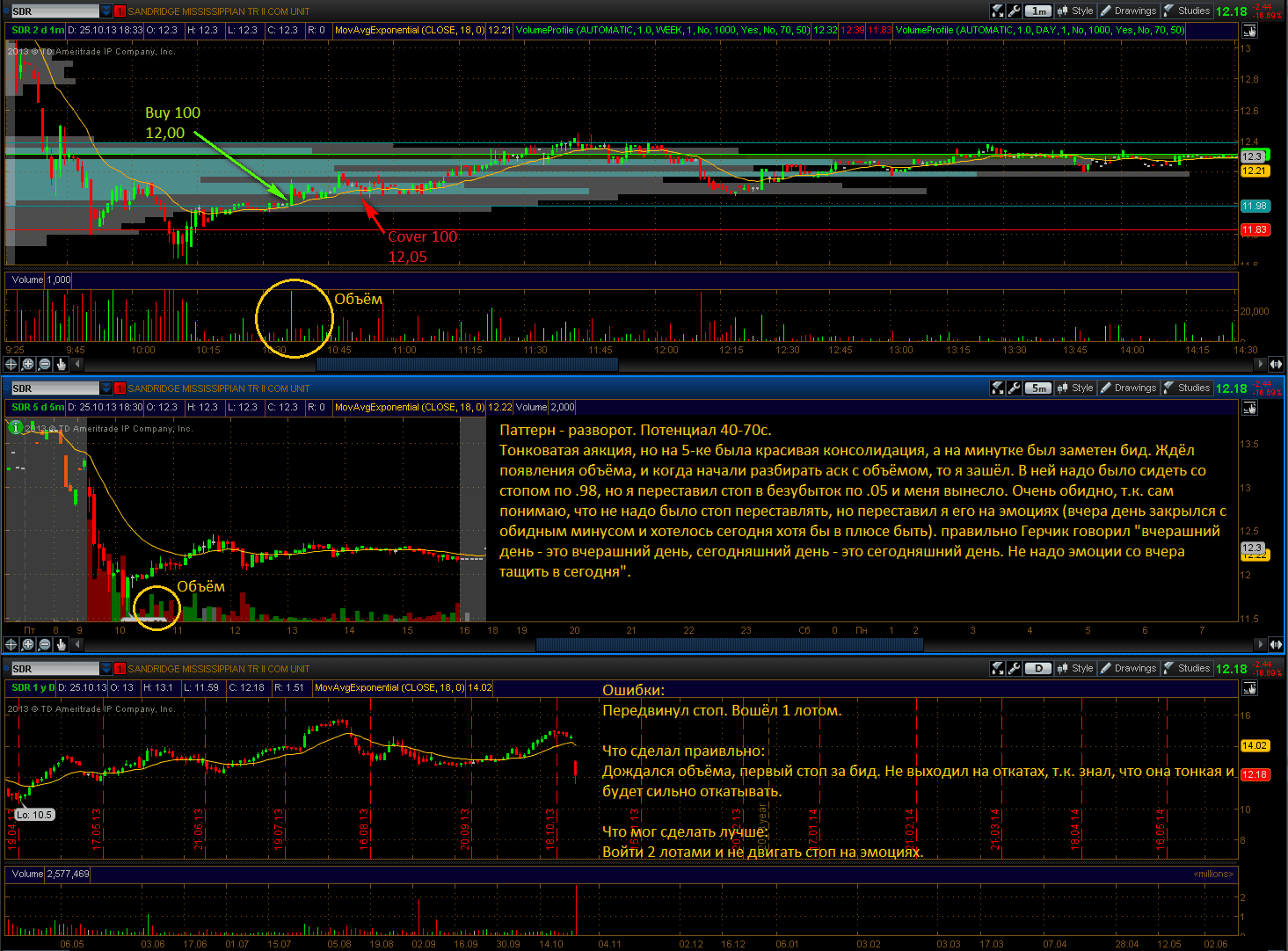Click the SDR symbol field in the 5m chart
The width and height of the screenshot is (1288, 951).
tap(55, 388)
